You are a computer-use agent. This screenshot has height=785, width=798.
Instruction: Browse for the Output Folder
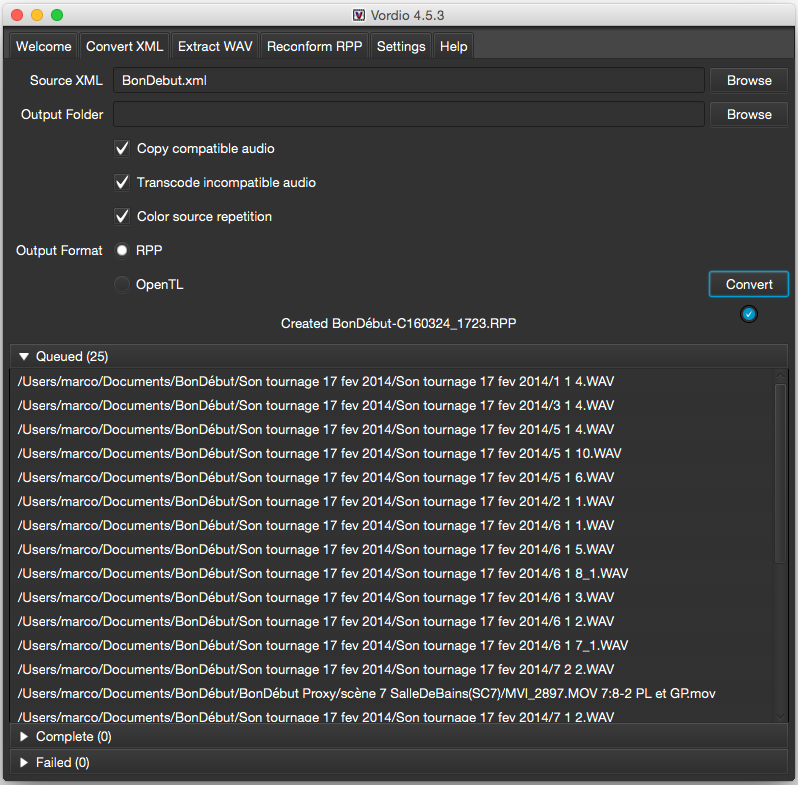(749, 115)
